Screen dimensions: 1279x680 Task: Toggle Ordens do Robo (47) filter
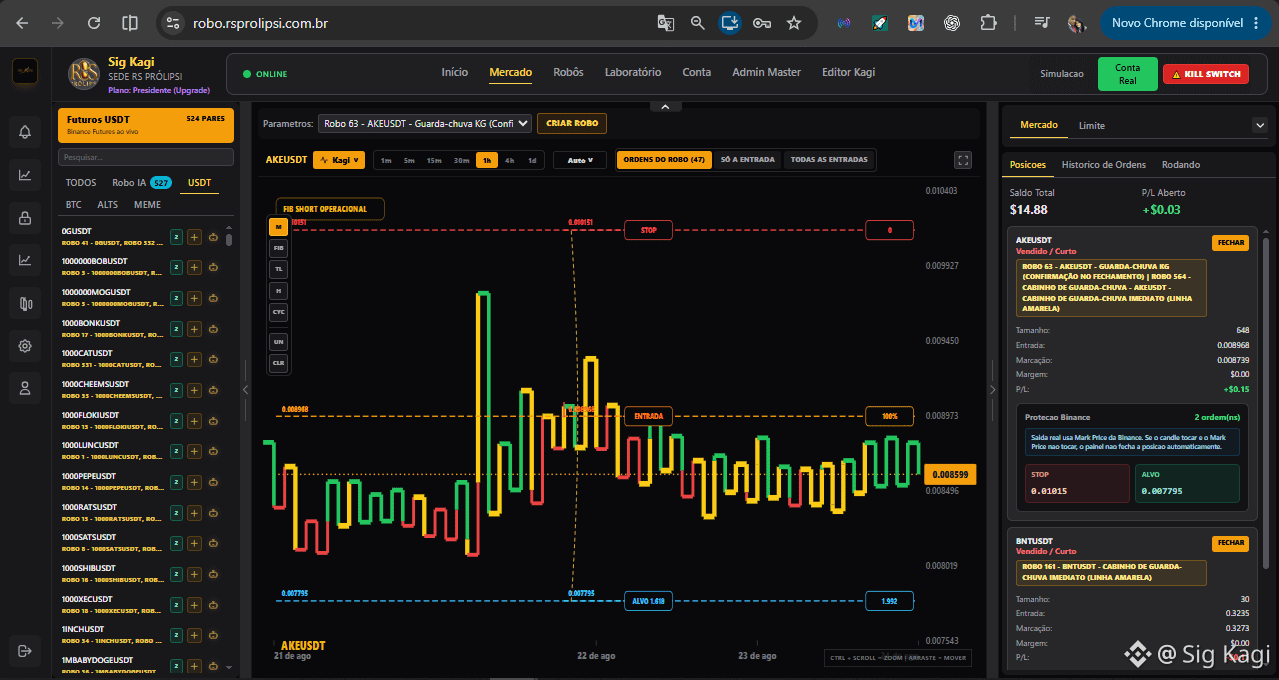coord(664,160)
